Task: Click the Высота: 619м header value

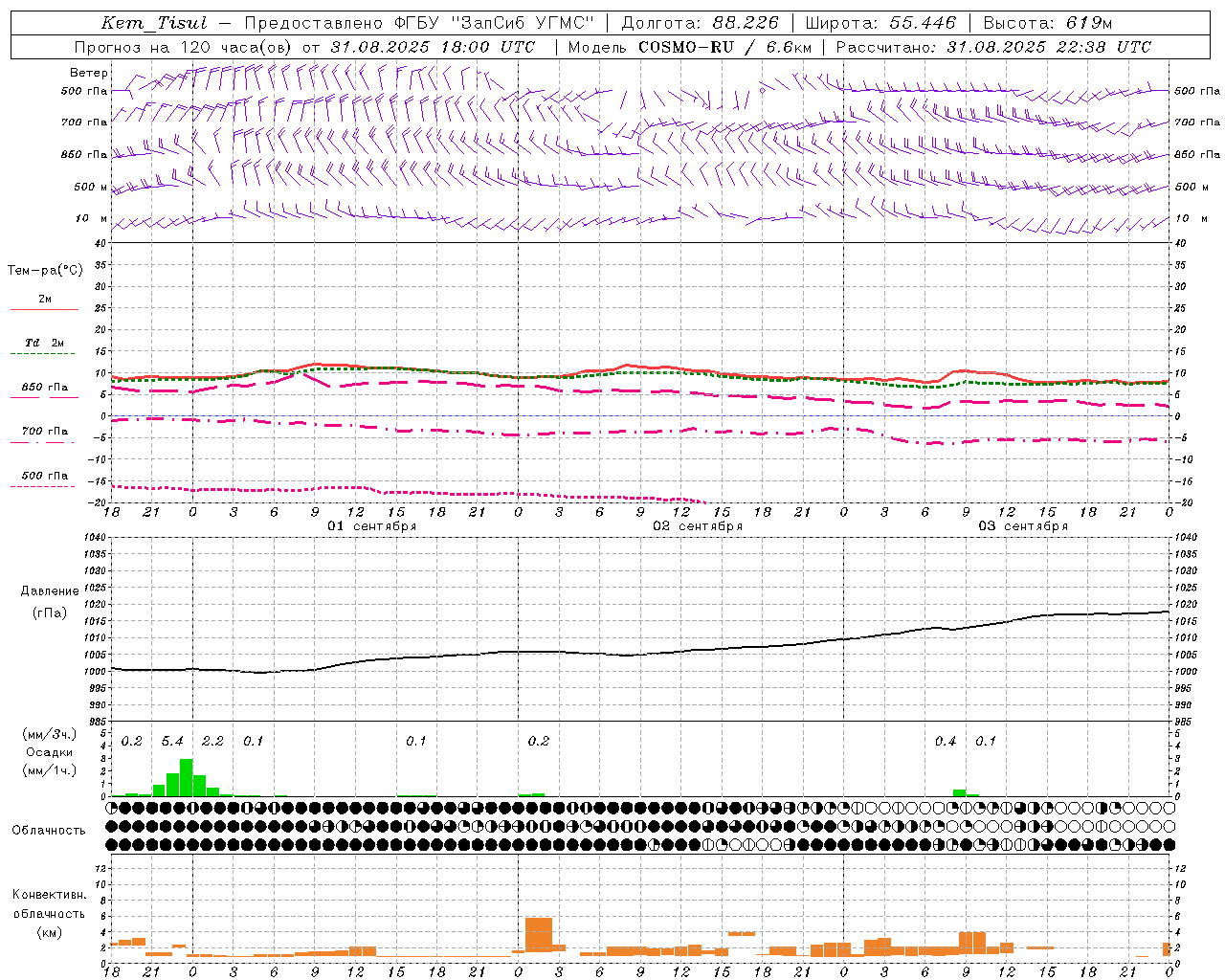Action: (x=1047, y=23)
